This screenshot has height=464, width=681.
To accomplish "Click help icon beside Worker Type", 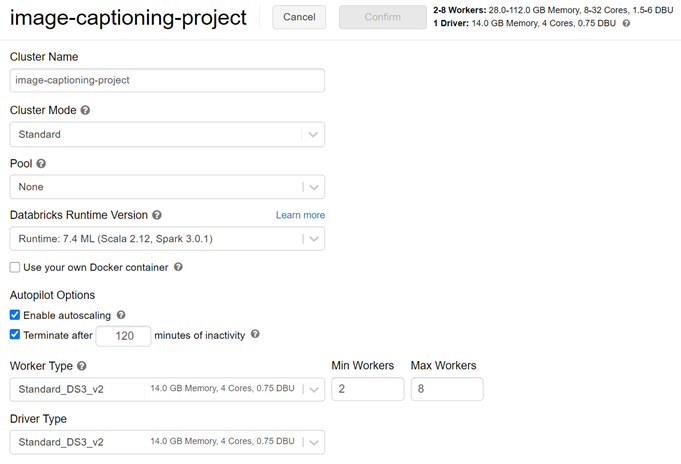I will click(82, 367).
